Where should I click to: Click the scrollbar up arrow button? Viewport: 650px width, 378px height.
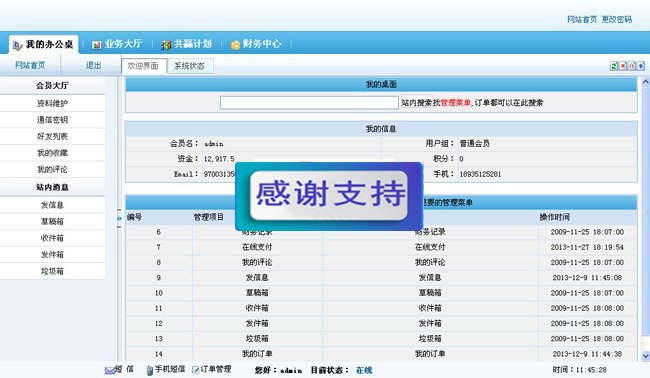tap(645, 82)
